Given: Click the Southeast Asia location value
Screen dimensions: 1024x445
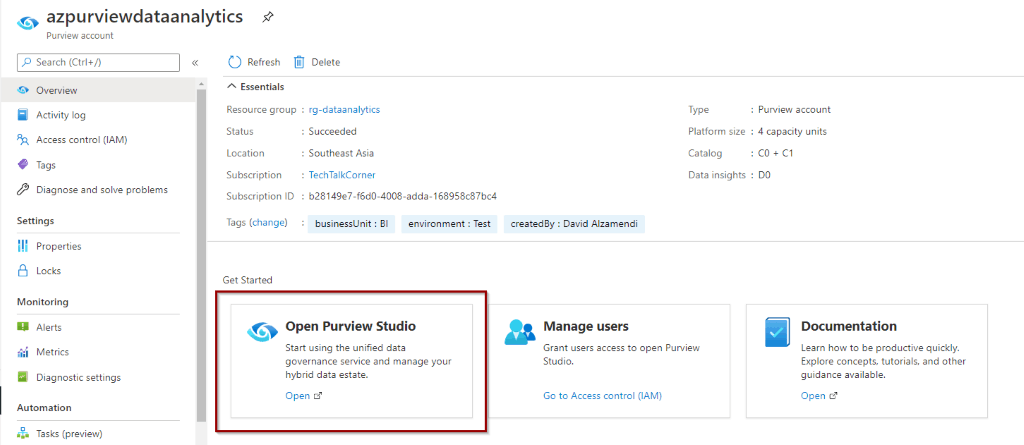Looking at the screenshot, I should coord(342,153).
